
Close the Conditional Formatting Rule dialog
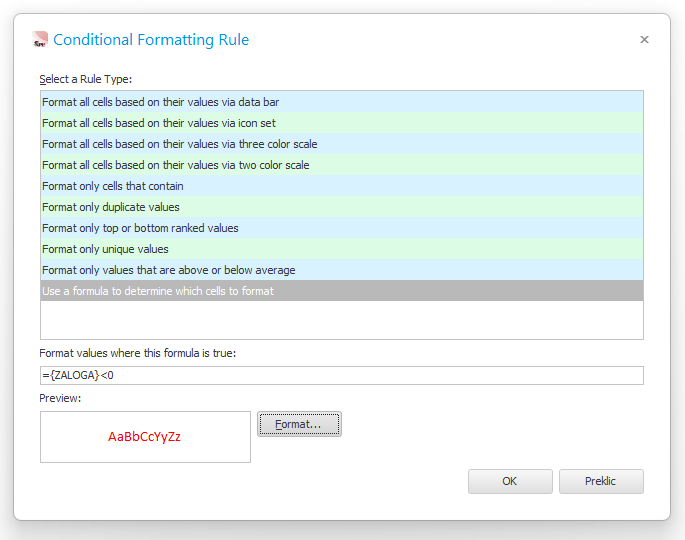pyautogui.click(x=644, y=40)
